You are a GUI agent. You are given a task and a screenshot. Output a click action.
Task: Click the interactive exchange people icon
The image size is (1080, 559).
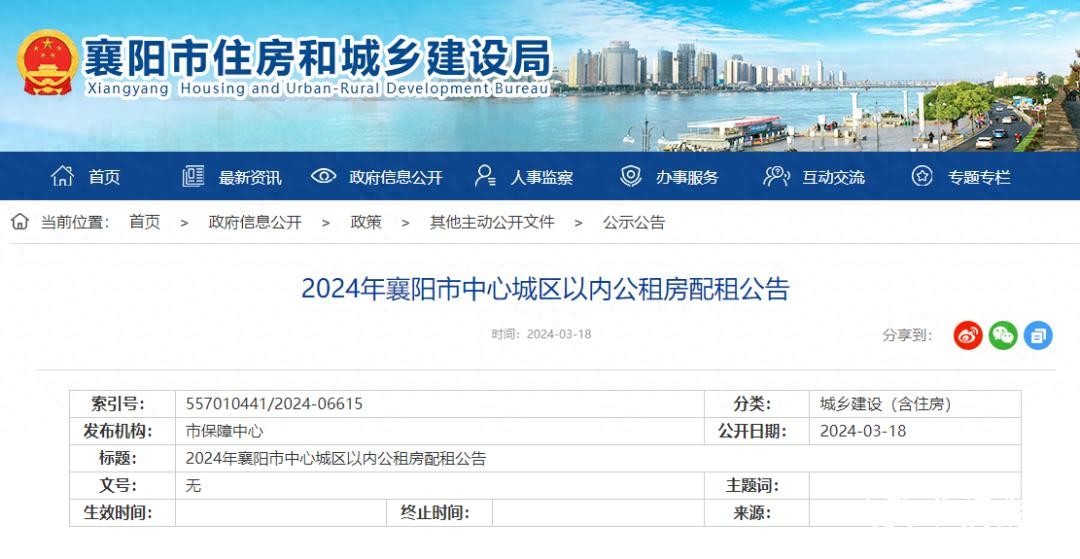pos(776,177)
